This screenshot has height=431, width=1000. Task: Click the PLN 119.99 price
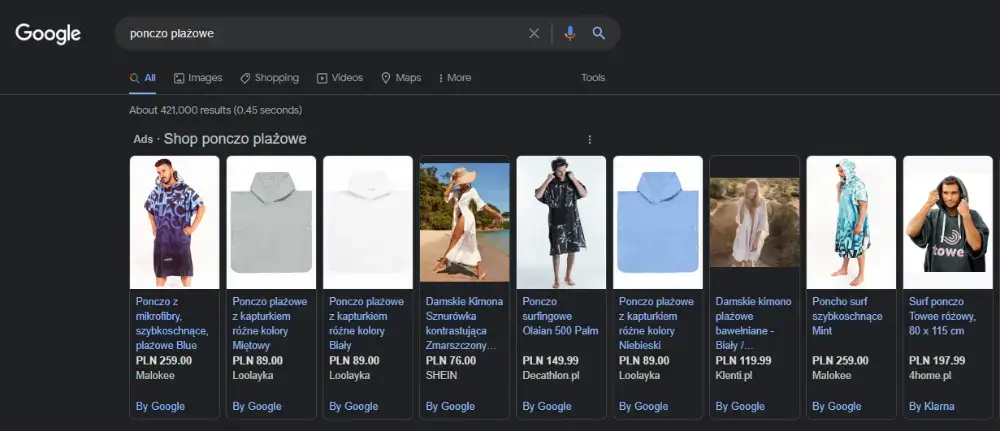[x=744, y=361]
